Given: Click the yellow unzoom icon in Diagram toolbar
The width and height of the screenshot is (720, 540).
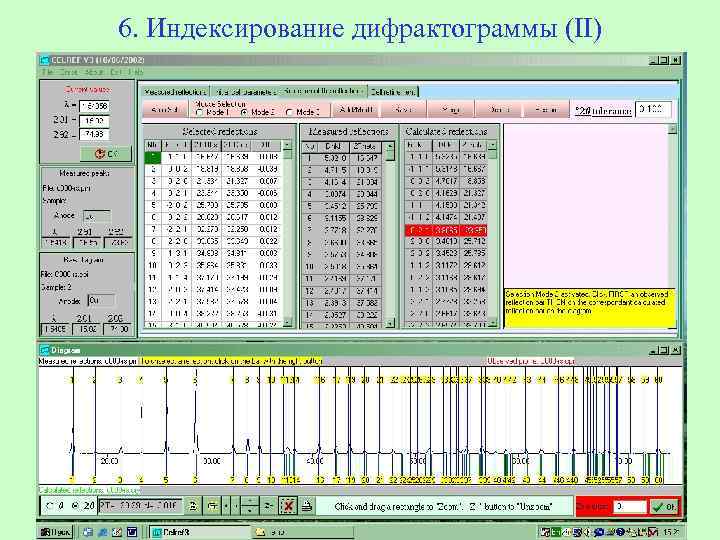Looking at the screenshot, I should [213, 506].
